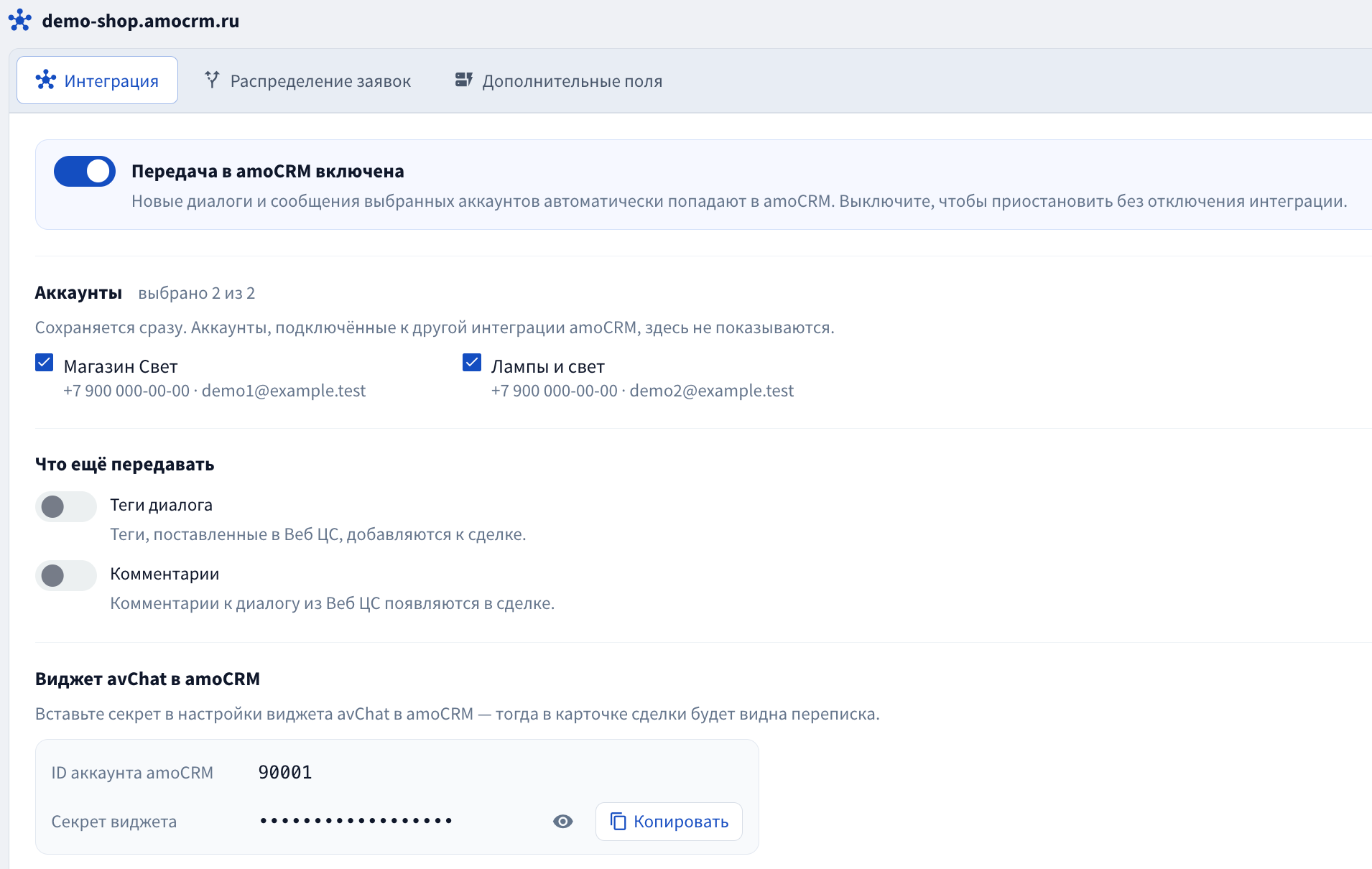
Task: Click the fields icon of Дополнительные поля
Action: (x=463, y=80)
